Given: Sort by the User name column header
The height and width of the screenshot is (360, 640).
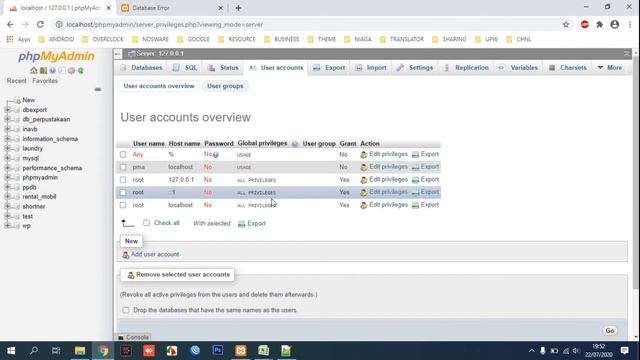Looking at the screenshot, I should tap(149, 144).
